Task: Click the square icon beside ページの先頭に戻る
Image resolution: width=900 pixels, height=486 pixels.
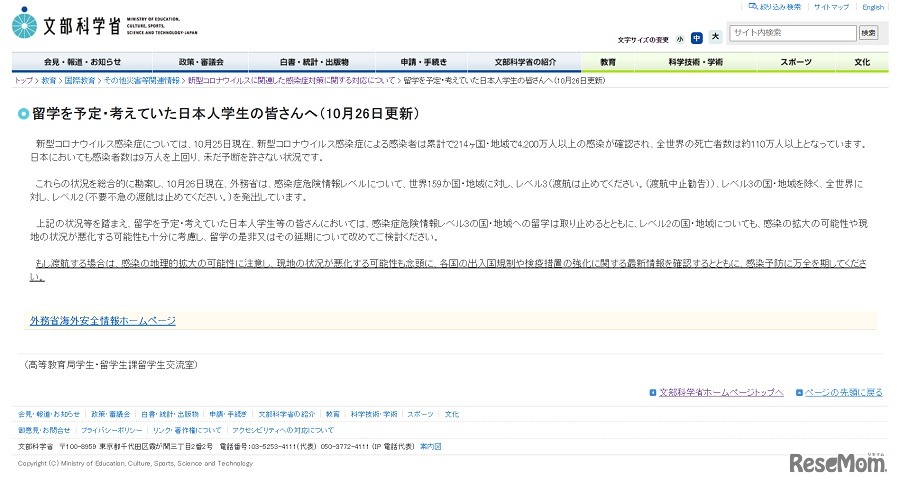Action: tap(799, 392)
